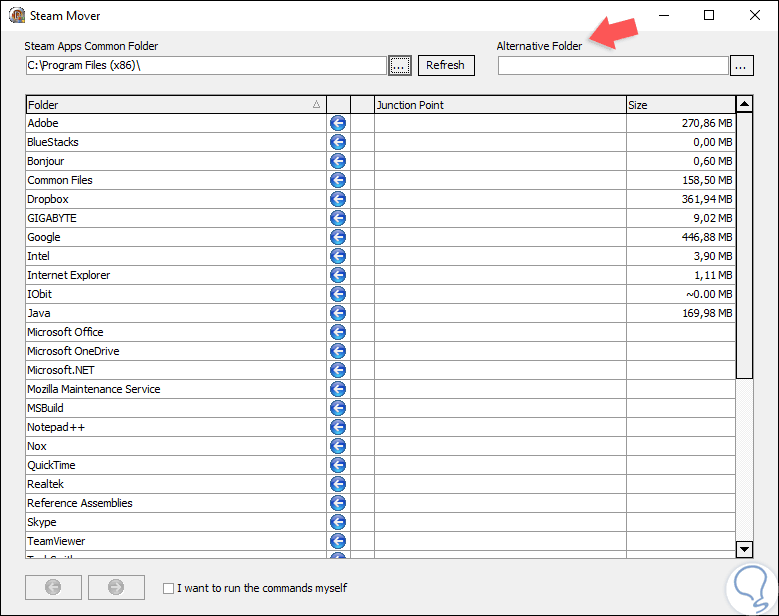Click the blue arrow icon in MSBuild row
The width and height of the screenshot is (779, 616).
(338, 408)
